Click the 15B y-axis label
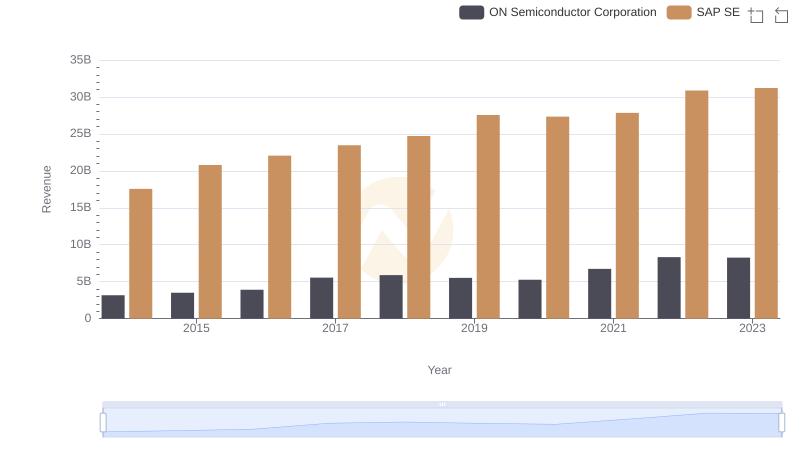Viewport: 800px width, 461px height. tap(81, 208)
